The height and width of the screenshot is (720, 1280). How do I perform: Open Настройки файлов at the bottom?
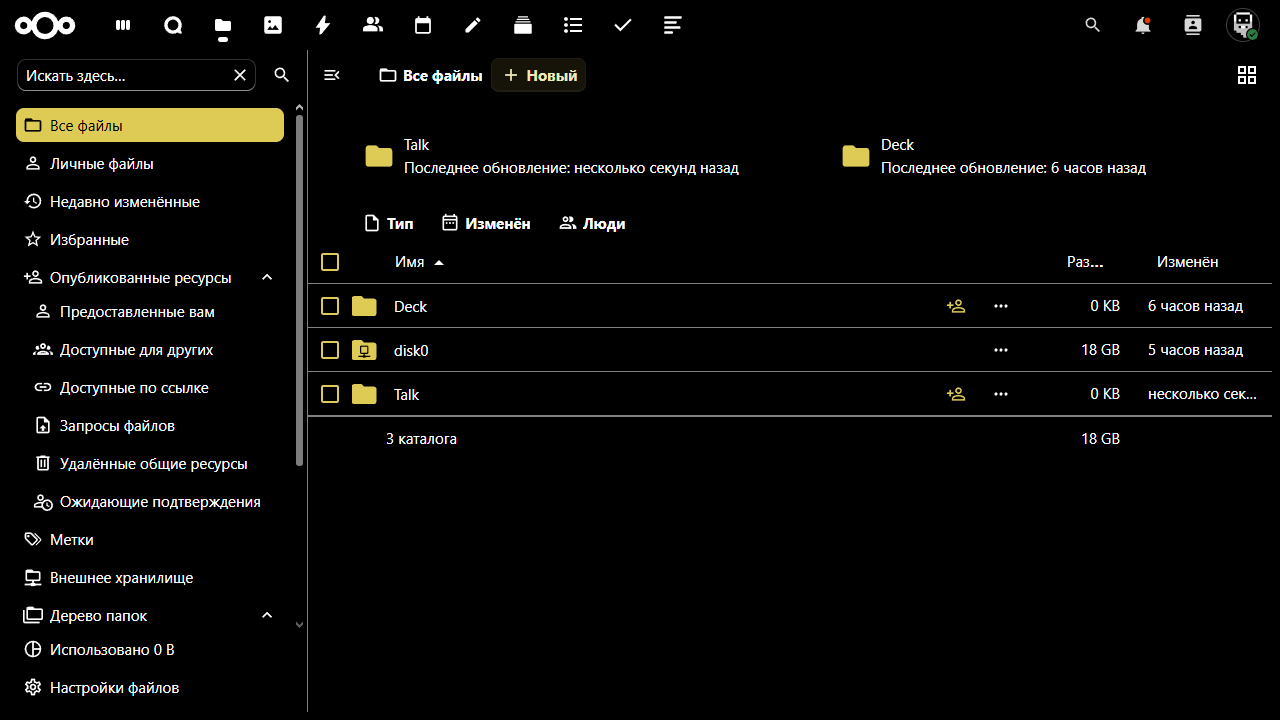113,687
